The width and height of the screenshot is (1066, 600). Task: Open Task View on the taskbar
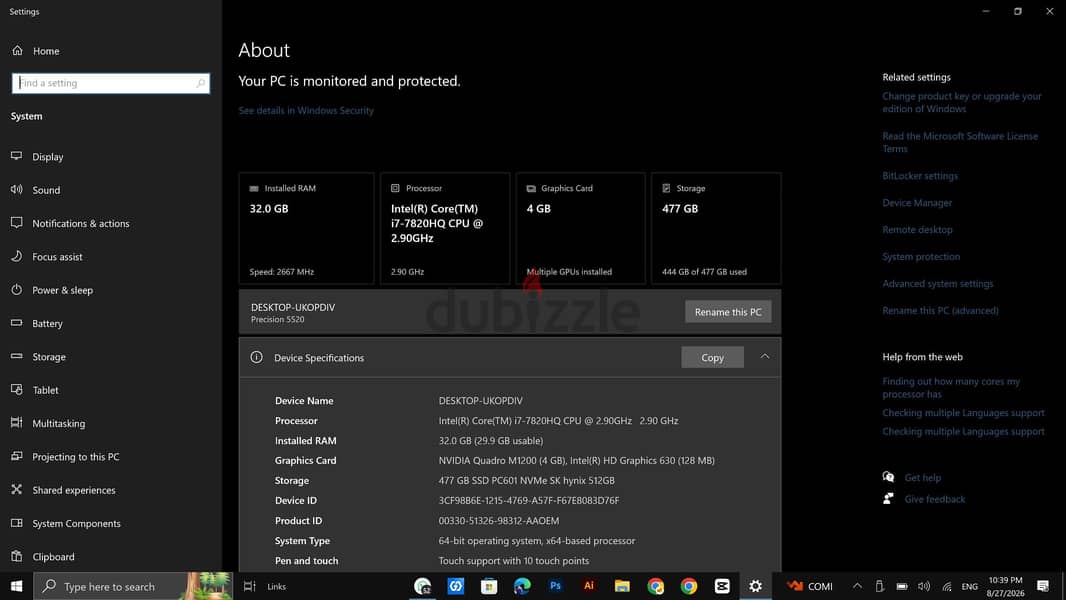[x=249, y=586]
